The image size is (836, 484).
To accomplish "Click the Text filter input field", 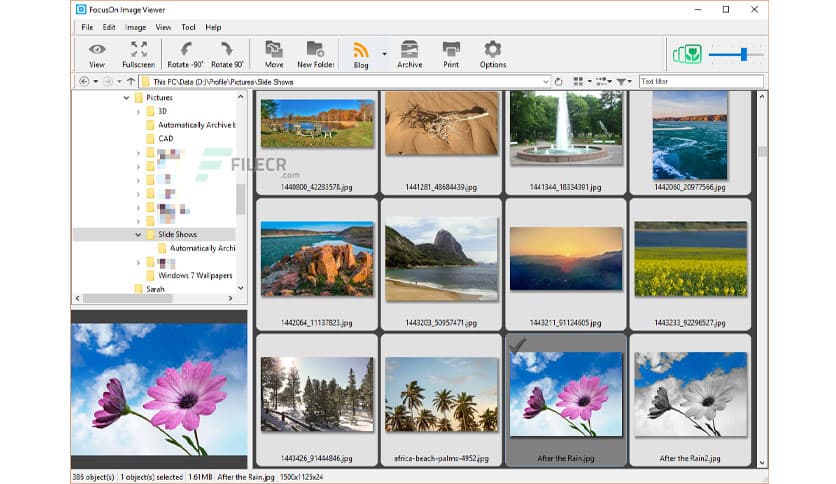I will (x=701, y=82).
